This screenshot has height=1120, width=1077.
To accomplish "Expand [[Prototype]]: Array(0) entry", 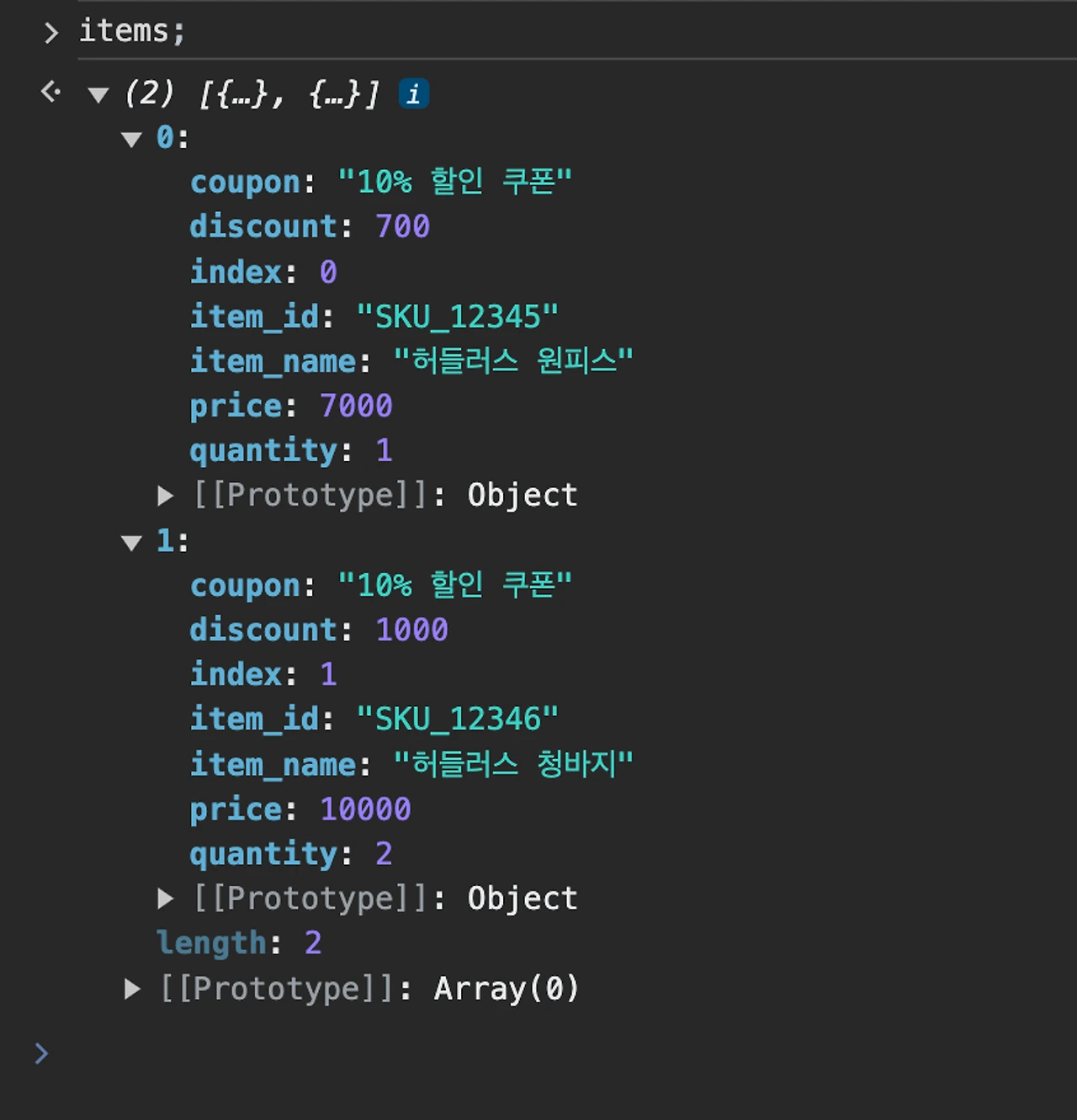I will [132, 989].
